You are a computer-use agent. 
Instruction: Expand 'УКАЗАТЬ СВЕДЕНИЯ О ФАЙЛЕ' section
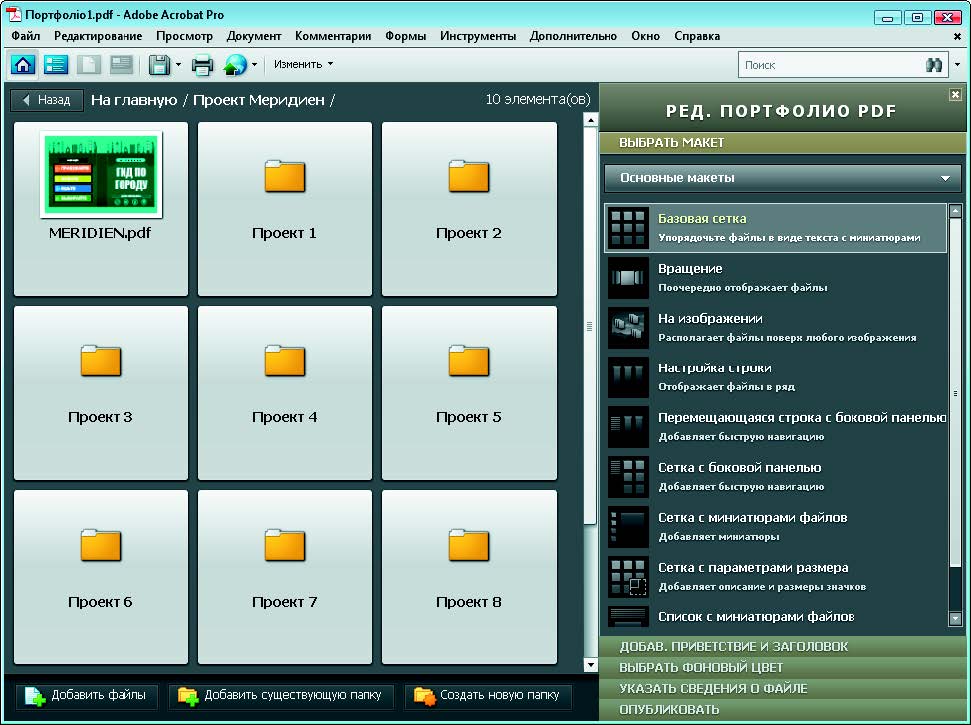click(782, 688)
